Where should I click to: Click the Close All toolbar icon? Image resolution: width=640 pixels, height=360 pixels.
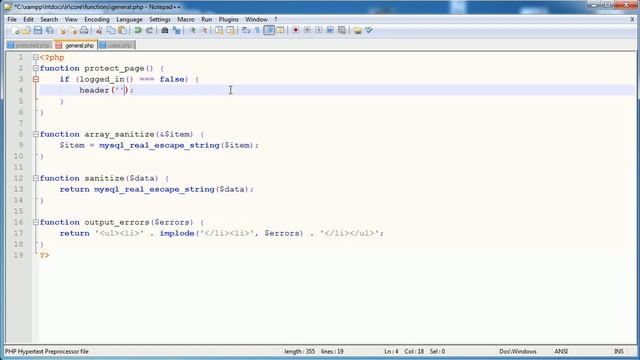coord(73,31)
